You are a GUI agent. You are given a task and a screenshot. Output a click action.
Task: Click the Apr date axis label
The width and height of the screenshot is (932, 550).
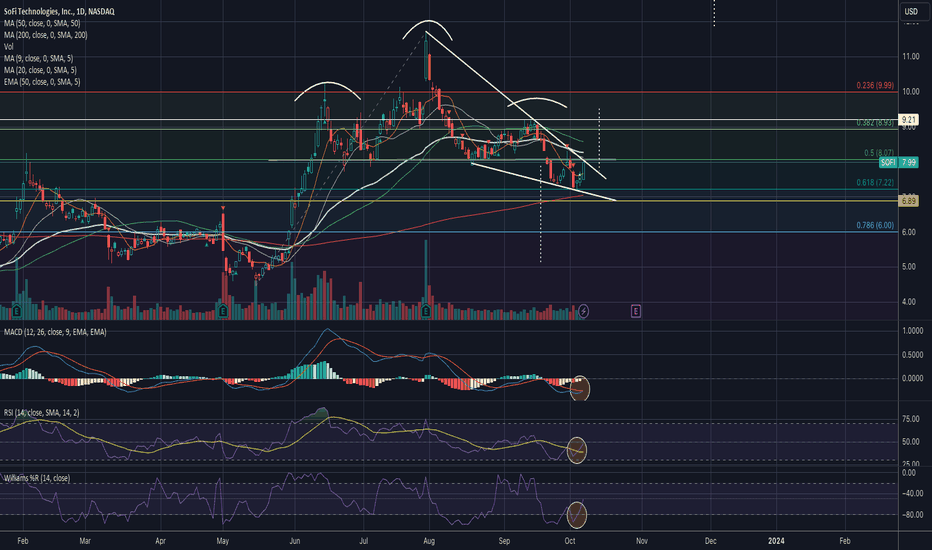tap(160, 541)
